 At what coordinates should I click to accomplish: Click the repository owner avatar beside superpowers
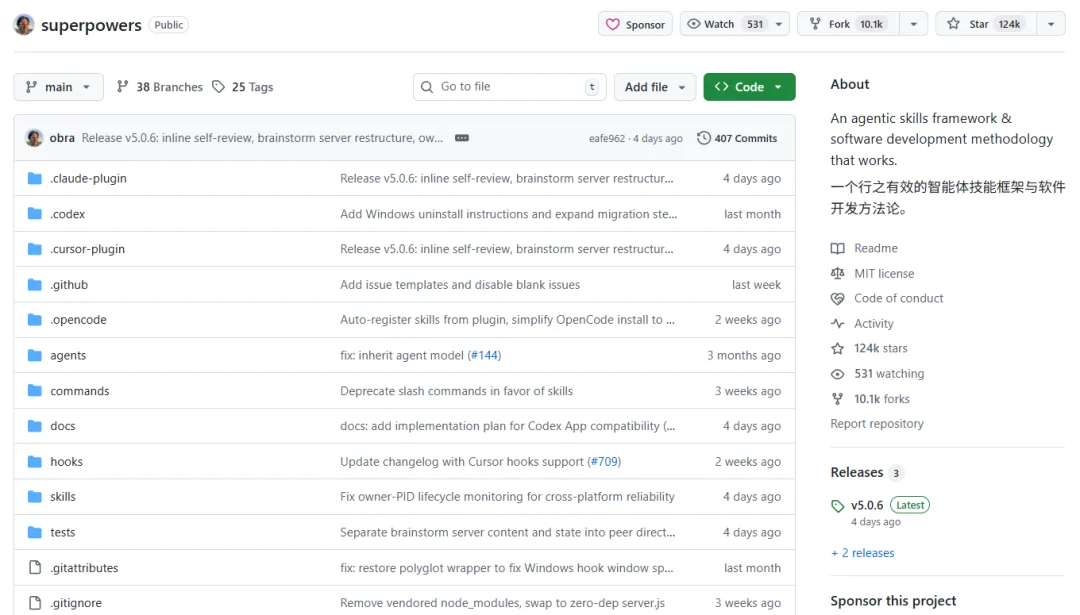24,25
